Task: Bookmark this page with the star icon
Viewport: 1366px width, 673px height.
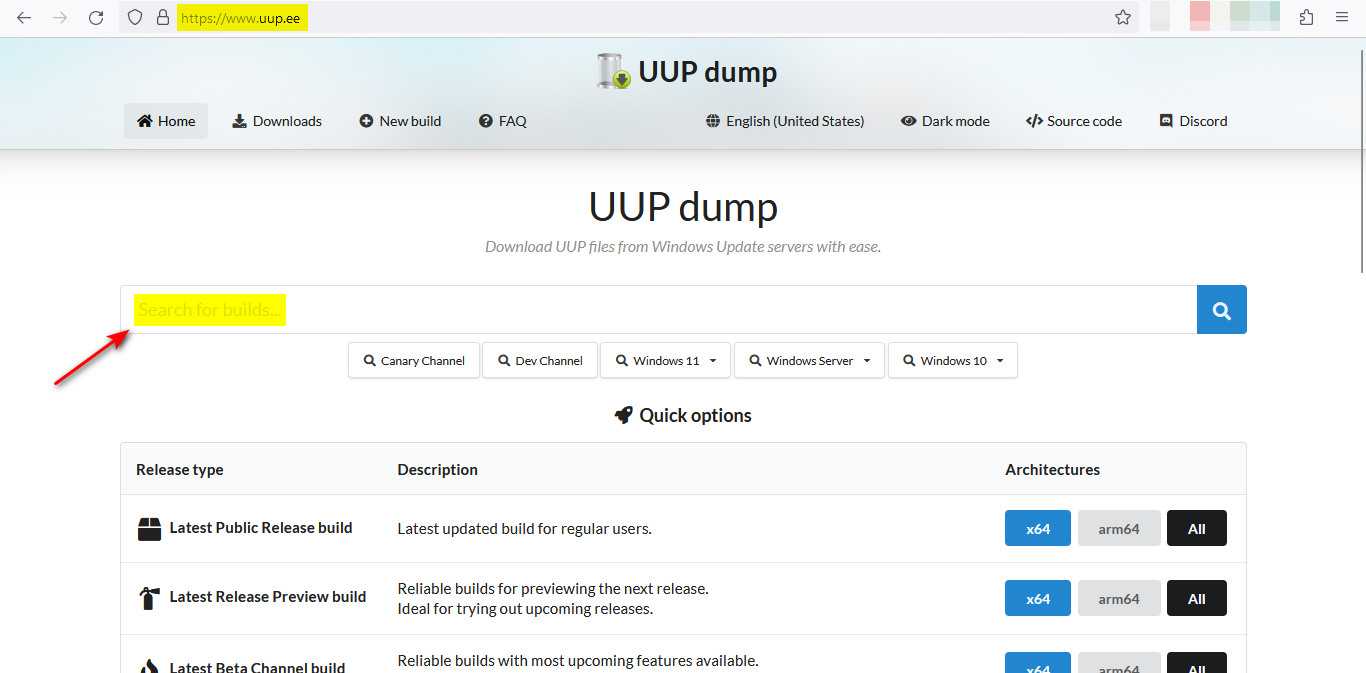Action: coord(1123,17)
